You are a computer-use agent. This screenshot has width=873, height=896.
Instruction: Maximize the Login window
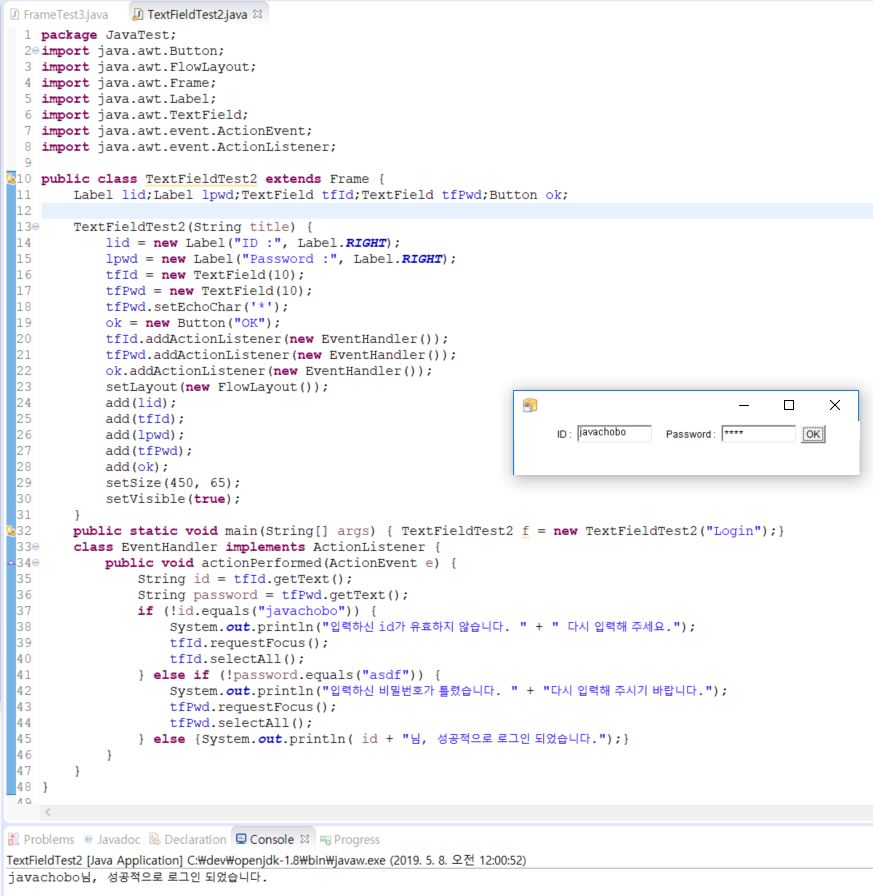[789, 405]
